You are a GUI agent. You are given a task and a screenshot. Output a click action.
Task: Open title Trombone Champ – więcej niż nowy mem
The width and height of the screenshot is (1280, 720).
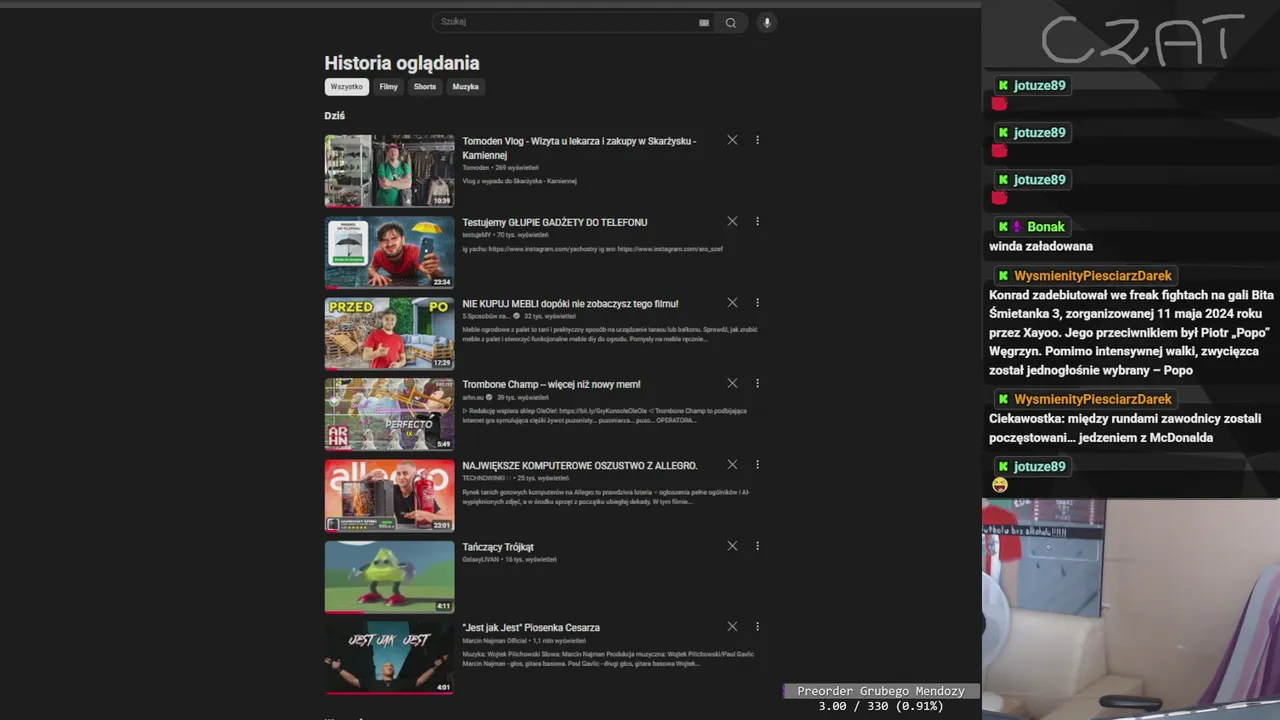(551, 384)
